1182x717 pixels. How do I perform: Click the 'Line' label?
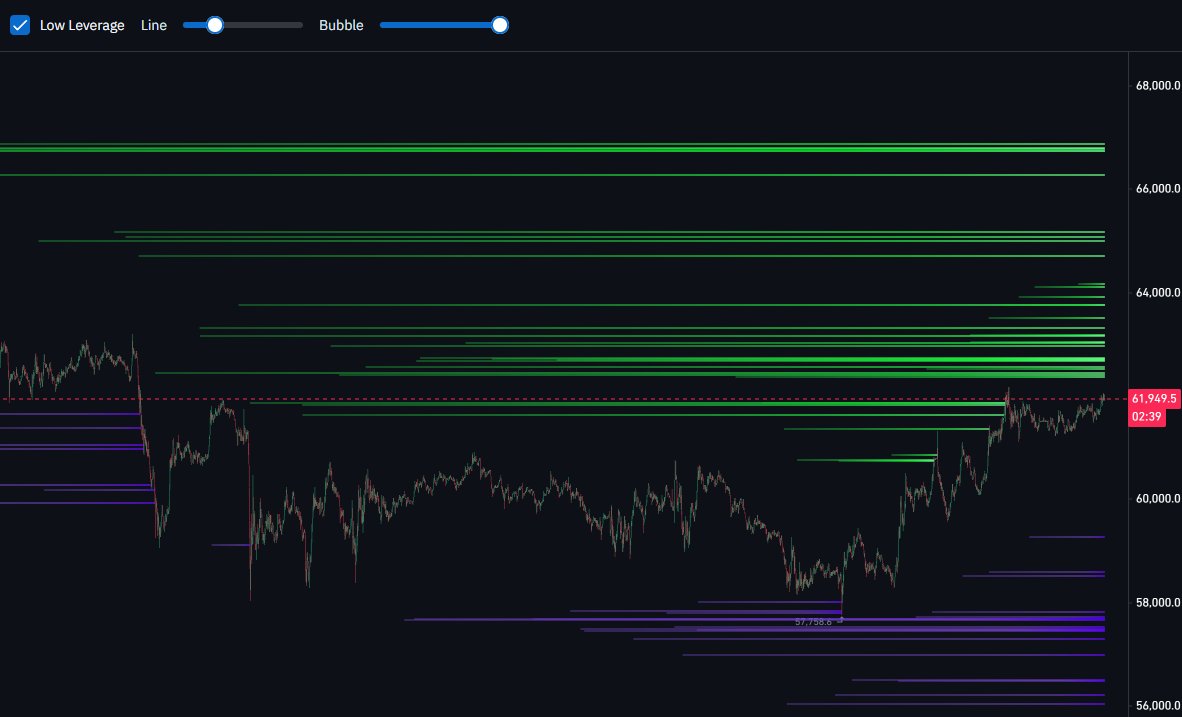point(154,25)
